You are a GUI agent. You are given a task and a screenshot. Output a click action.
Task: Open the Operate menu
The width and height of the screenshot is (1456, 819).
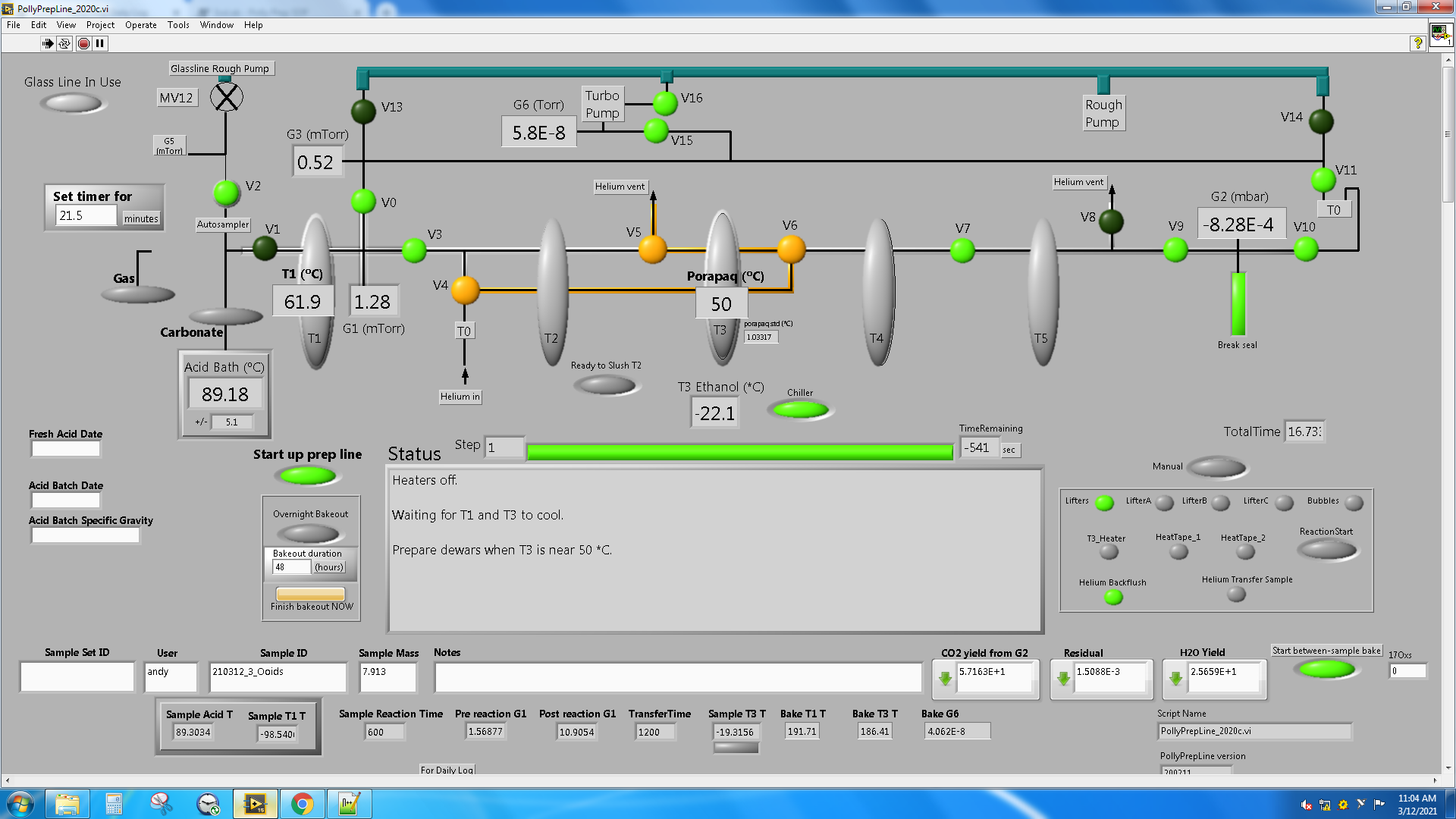(141, 25)
